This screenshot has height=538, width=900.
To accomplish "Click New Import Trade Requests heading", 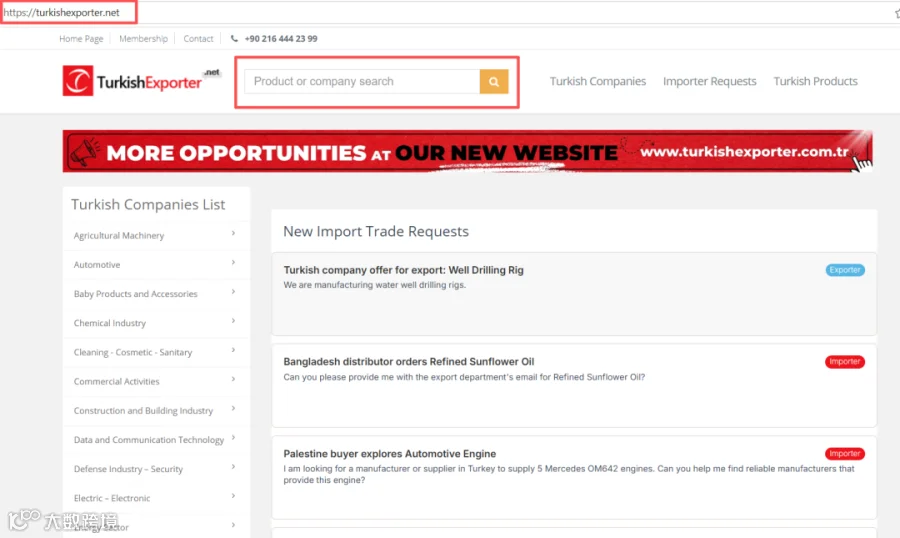I will point(376,231).
